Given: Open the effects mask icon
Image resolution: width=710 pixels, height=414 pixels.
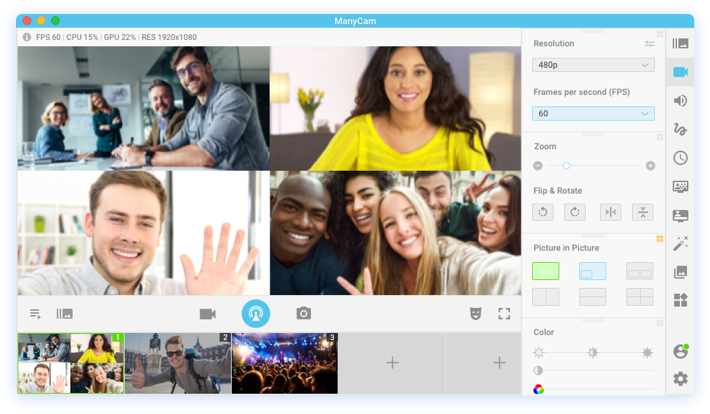Looking at the screenshot, I should pos(475,313).
